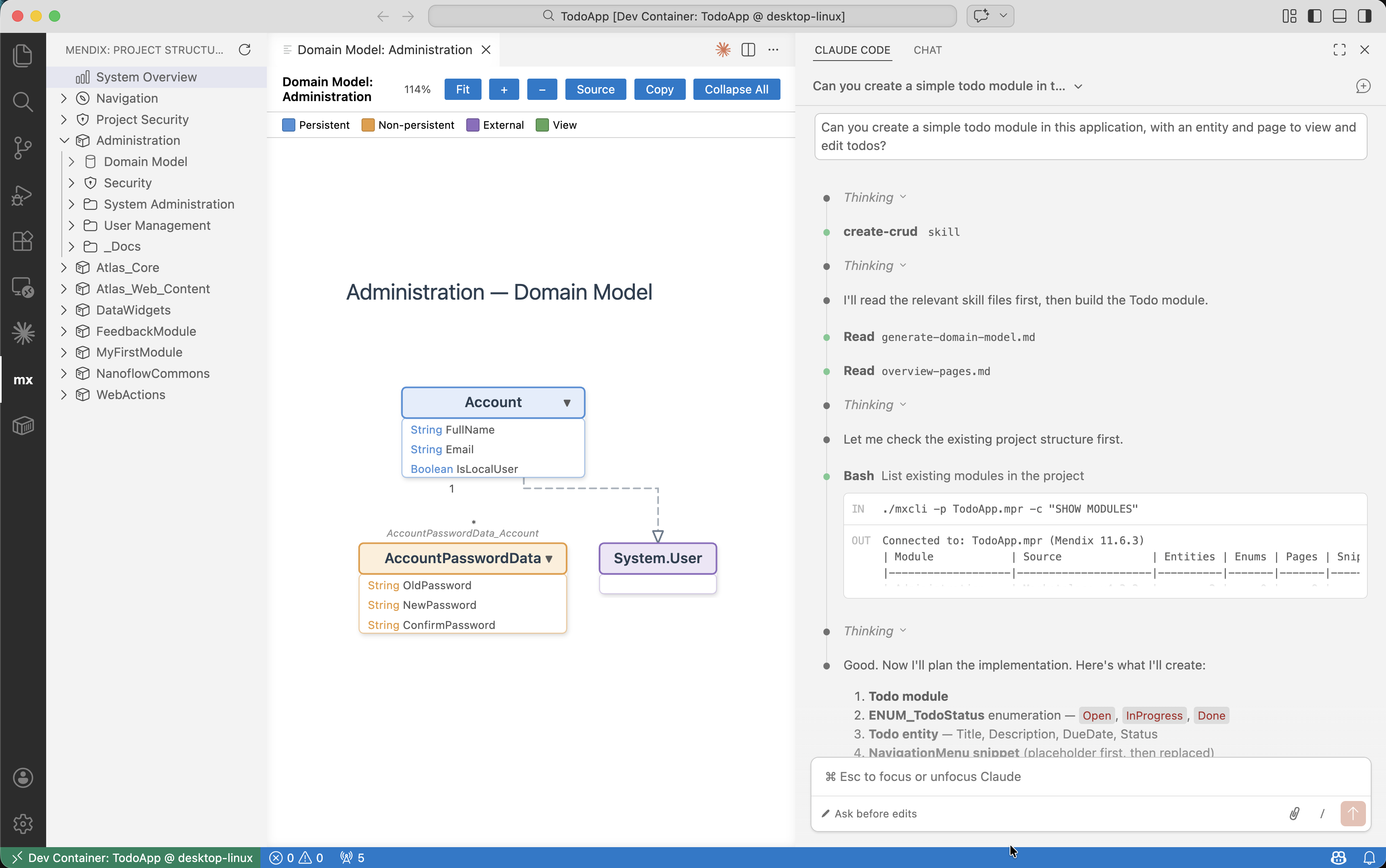Toggle the primary side bar

(1315, 16)
